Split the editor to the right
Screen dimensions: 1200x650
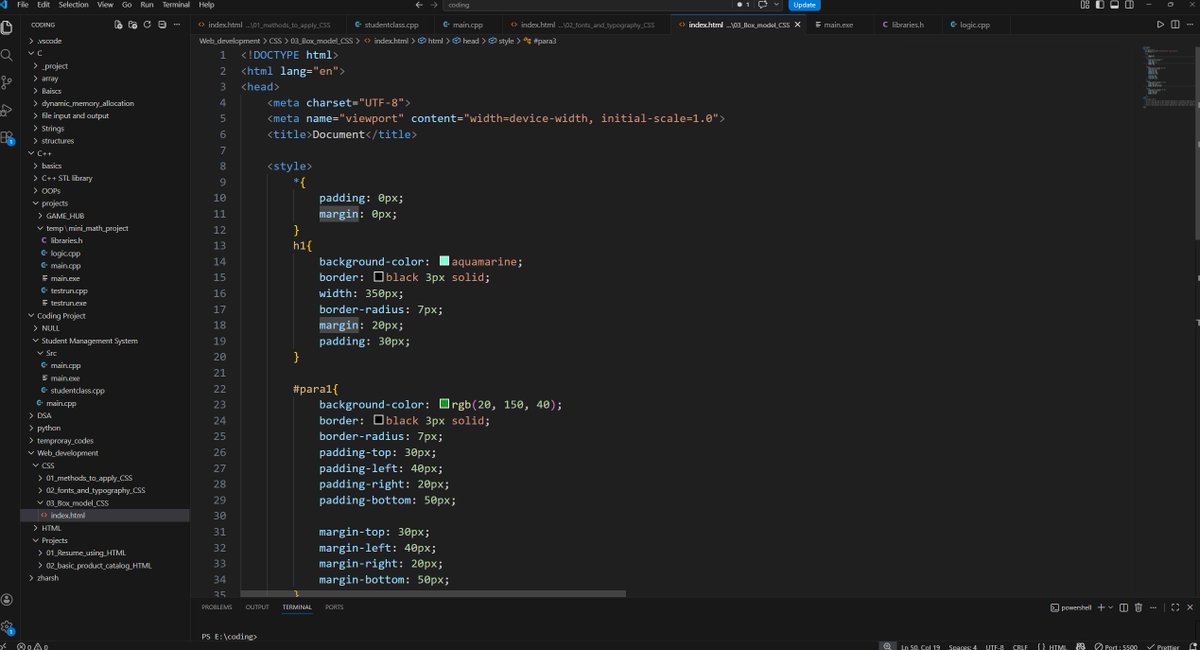point(1176,24)
